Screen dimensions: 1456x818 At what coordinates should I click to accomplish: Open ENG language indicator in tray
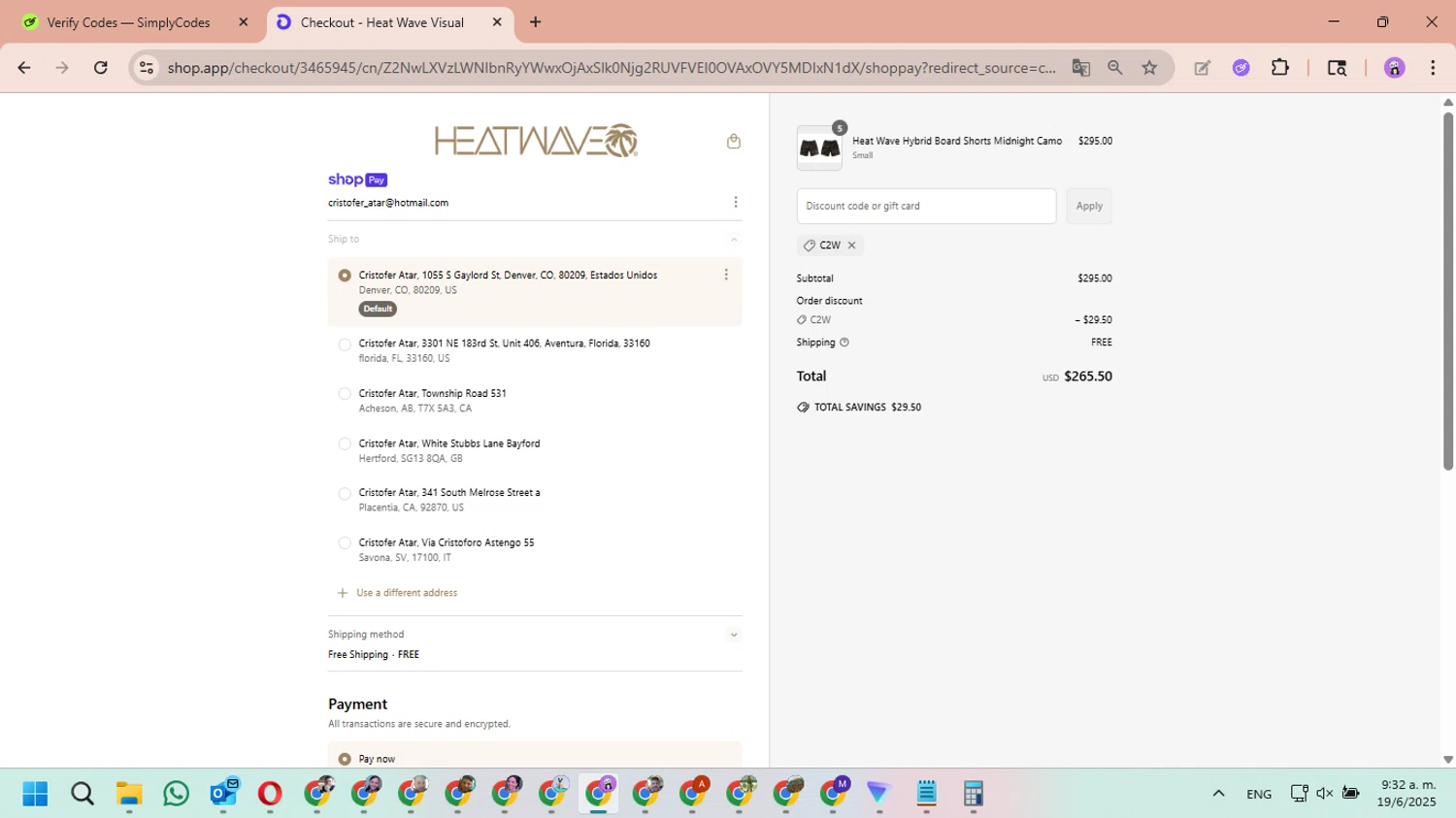(1259, 794)
